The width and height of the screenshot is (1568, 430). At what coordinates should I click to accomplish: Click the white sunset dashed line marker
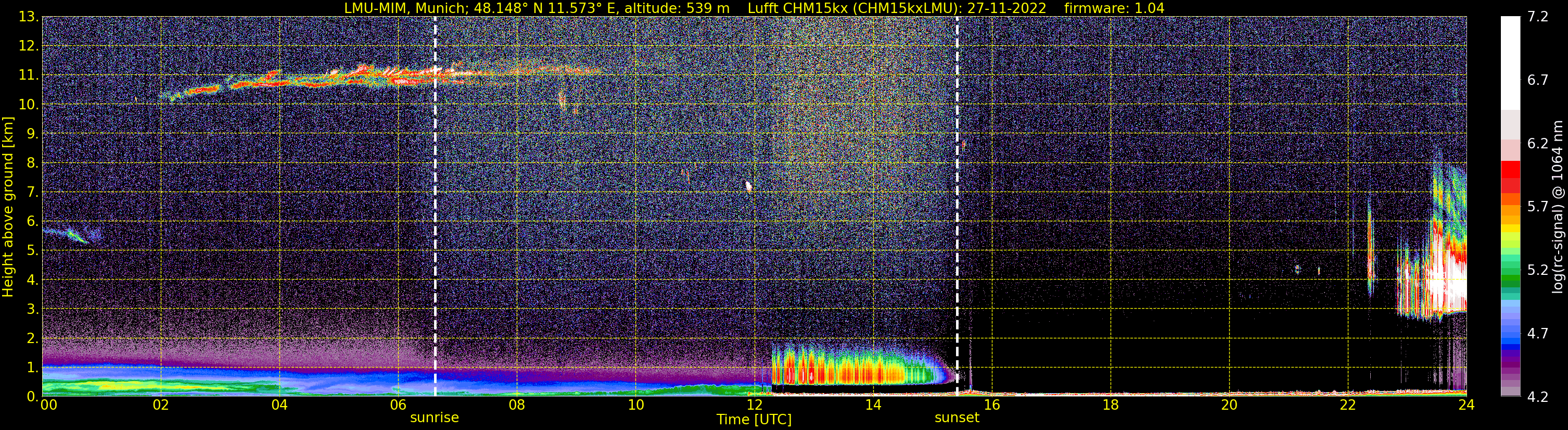click(958, 207)
